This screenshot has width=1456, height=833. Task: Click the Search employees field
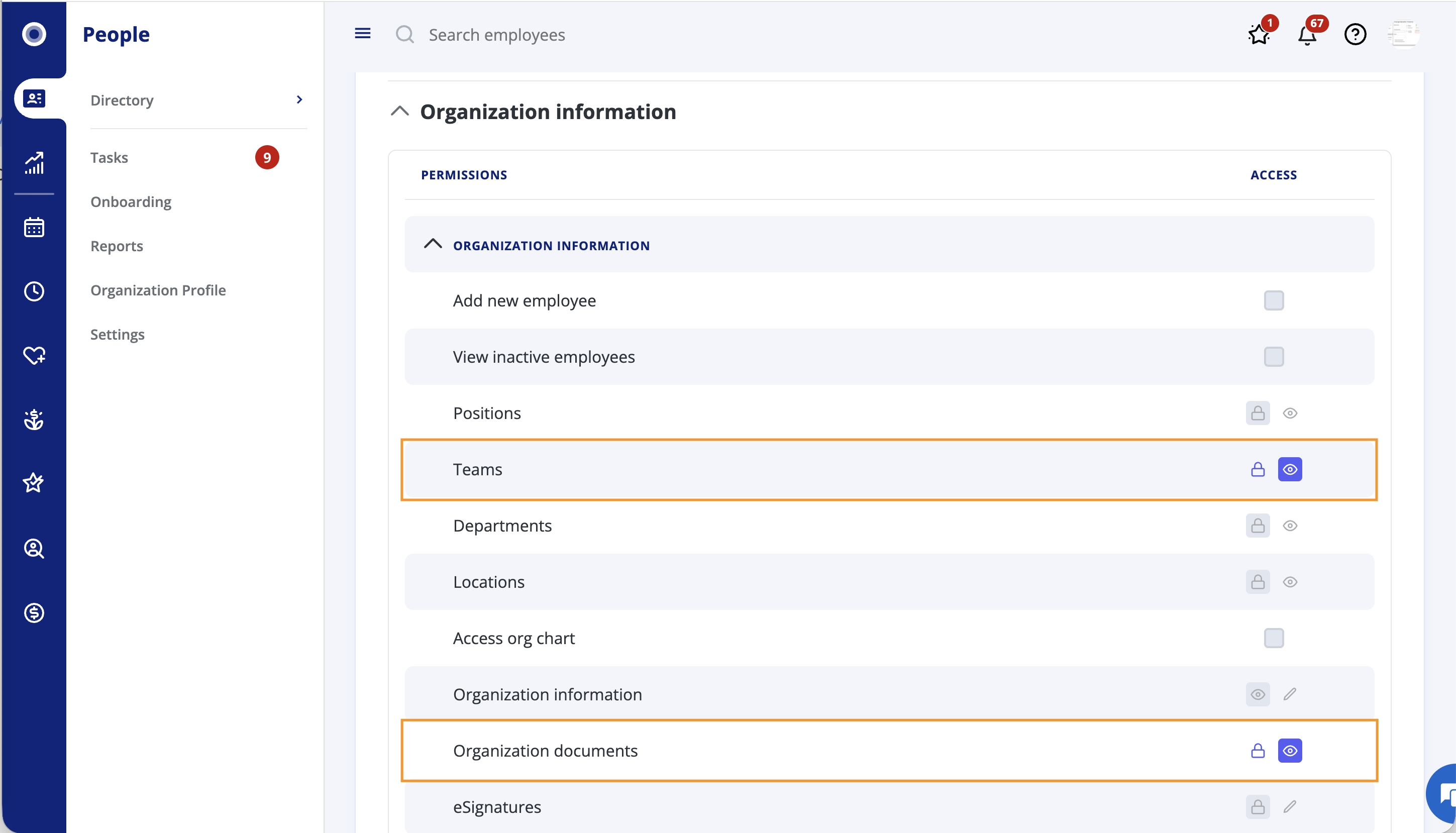(496, 35)
